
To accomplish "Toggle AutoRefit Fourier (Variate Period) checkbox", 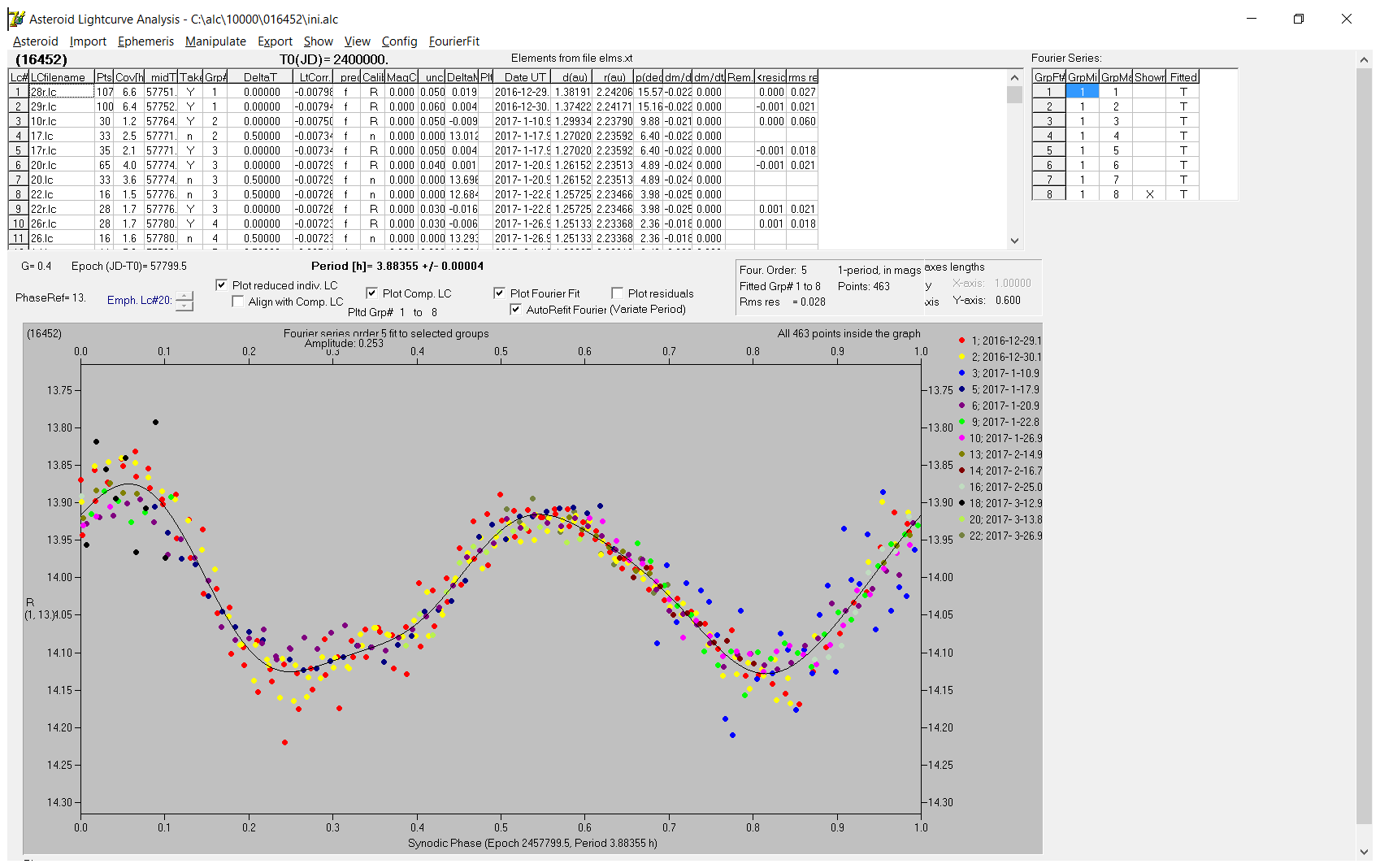I will tap(515, 310).
